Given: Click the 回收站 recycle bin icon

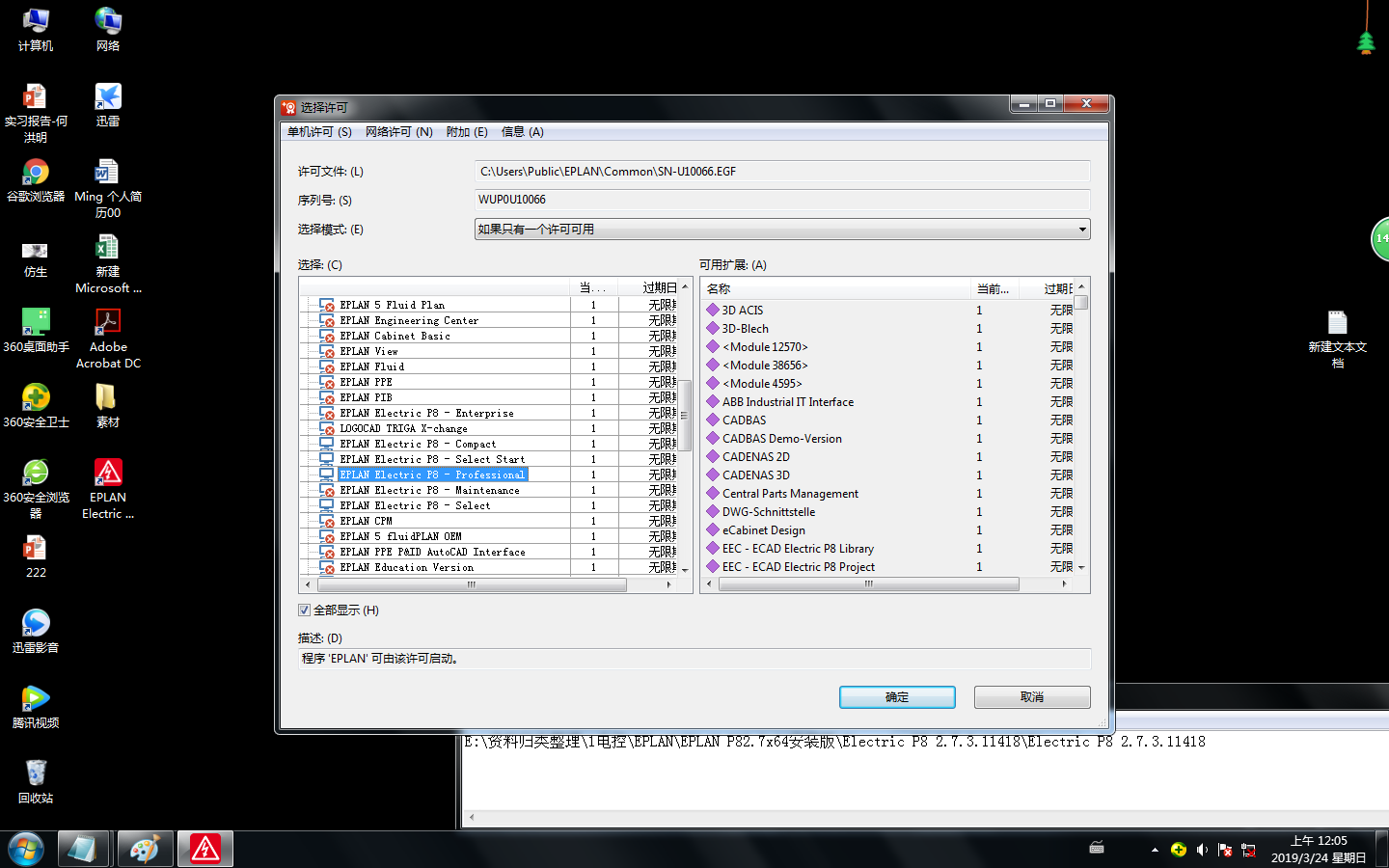Looking at the screenshot, I should coord(36,773).
